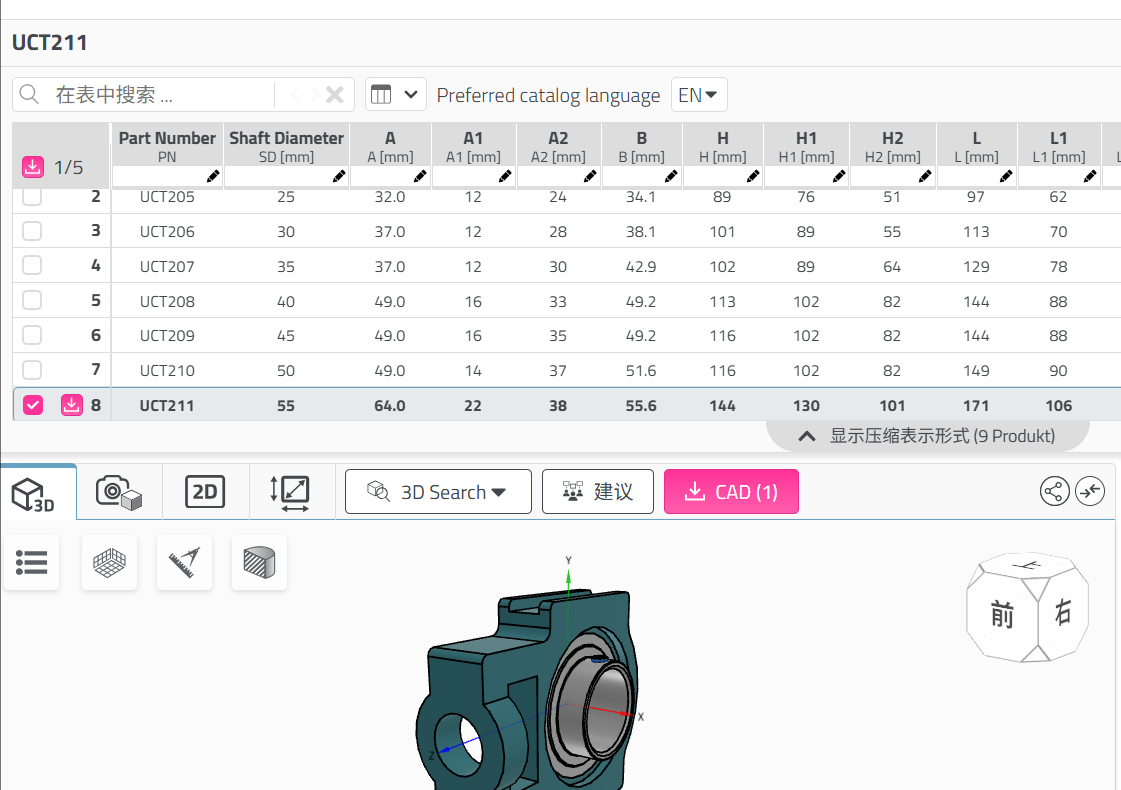Open the 3D Search dropdown
The height and width of the screenshot is (790, 1121).
[438, 492]
